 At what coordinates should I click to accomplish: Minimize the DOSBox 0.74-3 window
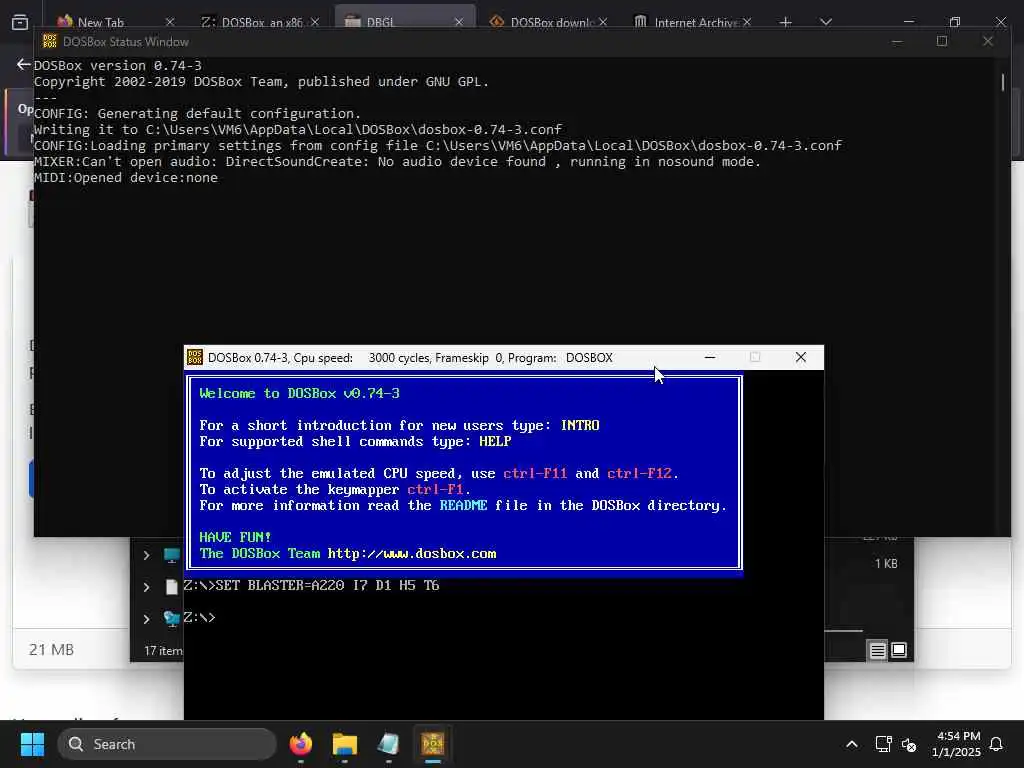coord(710,357)
